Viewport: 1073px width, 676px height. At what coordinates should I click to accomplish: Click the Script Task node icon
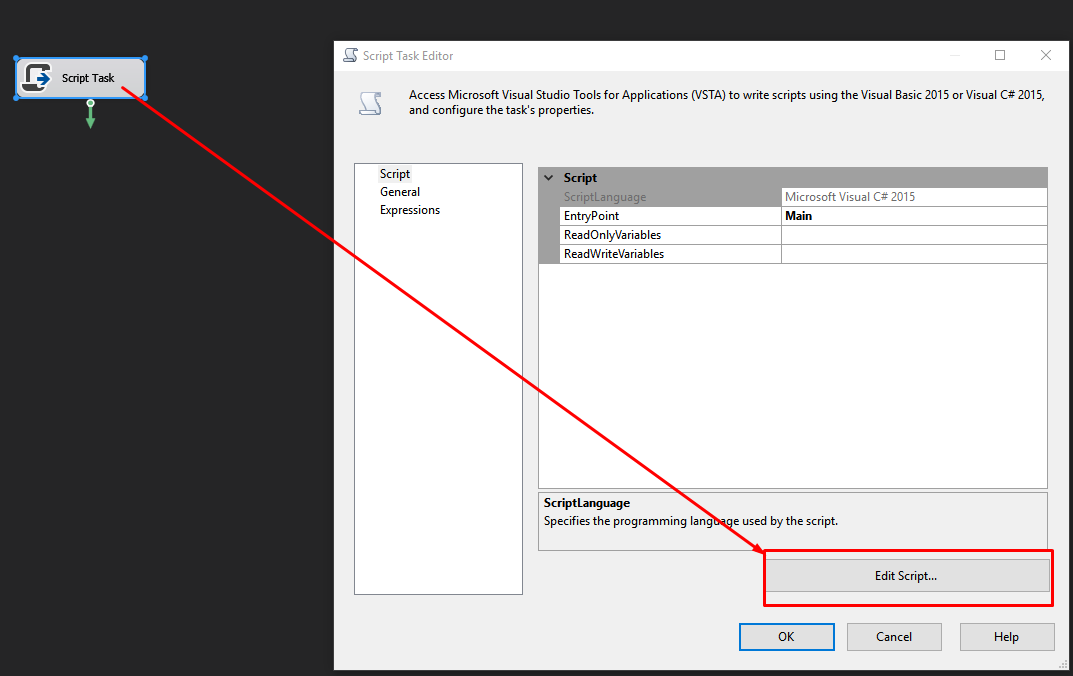pyautogui.click(x=37, y=78)
